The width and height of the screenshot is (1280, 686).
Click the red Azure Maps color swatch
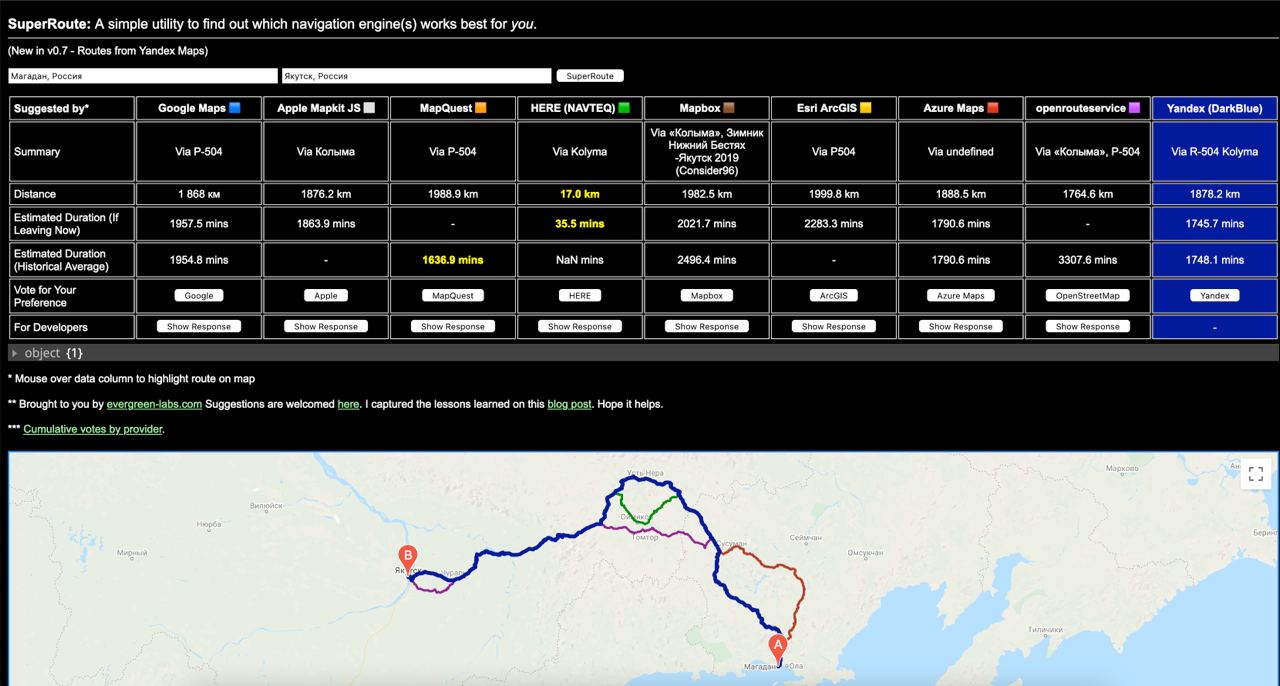pos(993,108)
